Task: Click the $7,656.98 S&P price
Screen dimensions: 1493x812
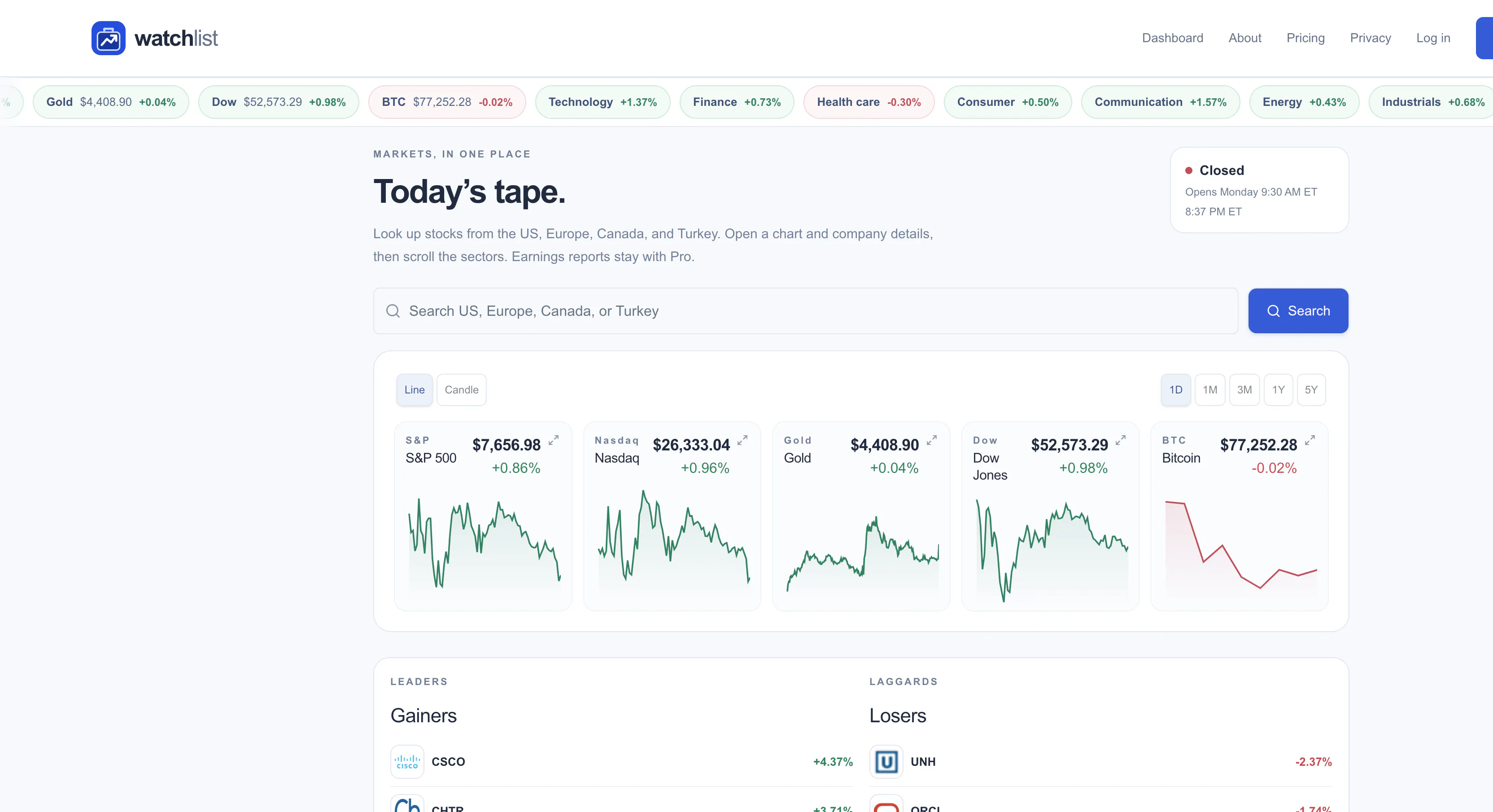Action: click(506, 445)
